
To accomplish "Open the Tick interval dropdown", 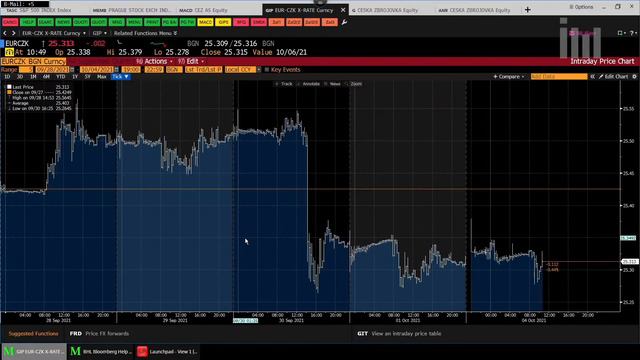I will (x=120, y=77).
